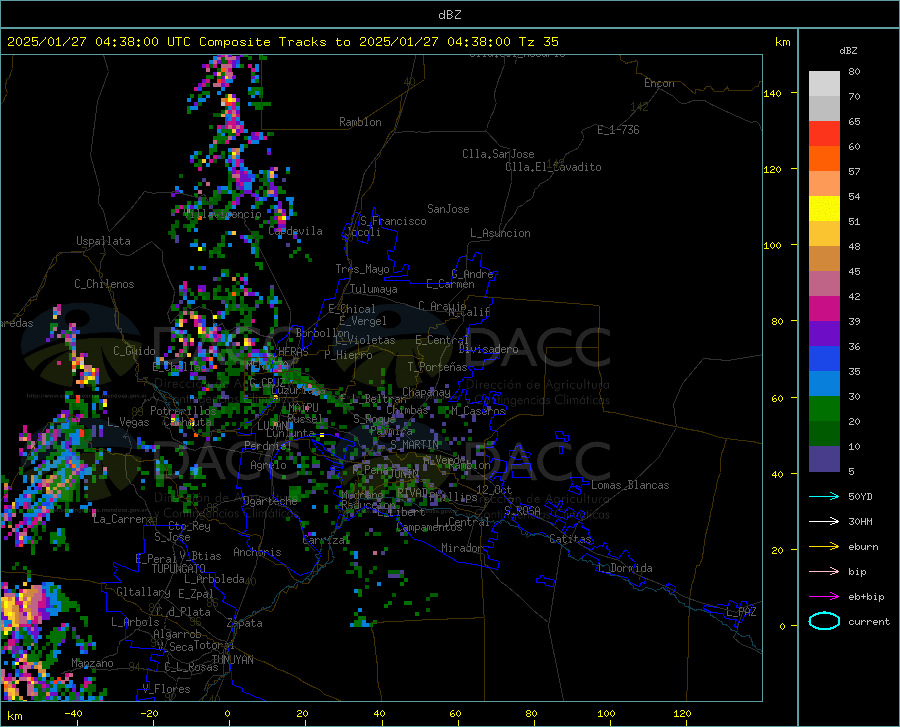
Task: Click the legend label 'eb+bip'
Action: click(x=866, y=597)
